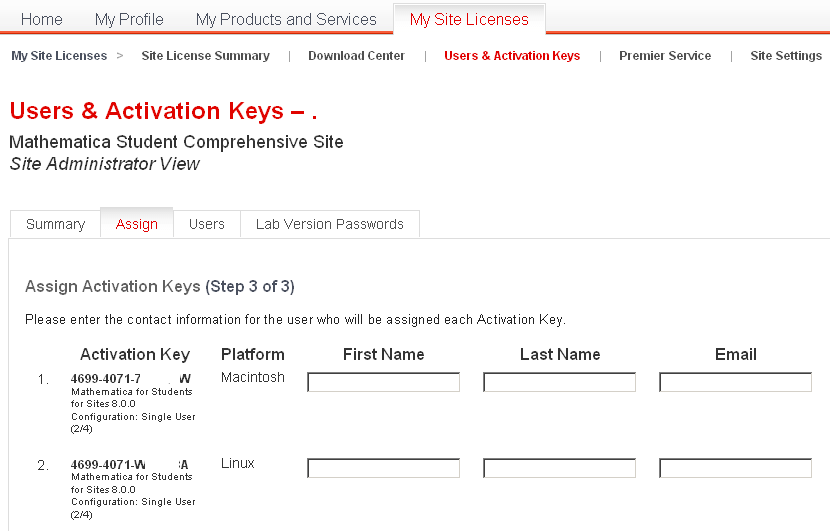Focus First Name field for Linux key
This screenshot has height=531, width=830.
tap(383, 468)
